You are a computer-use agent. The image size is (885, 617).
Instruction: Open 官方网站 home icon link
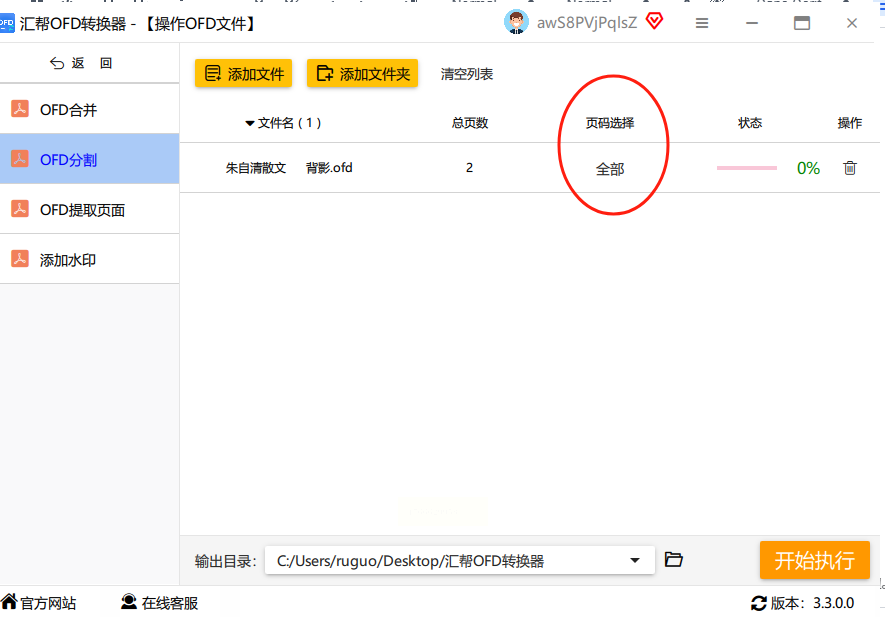tap(10, 602)
